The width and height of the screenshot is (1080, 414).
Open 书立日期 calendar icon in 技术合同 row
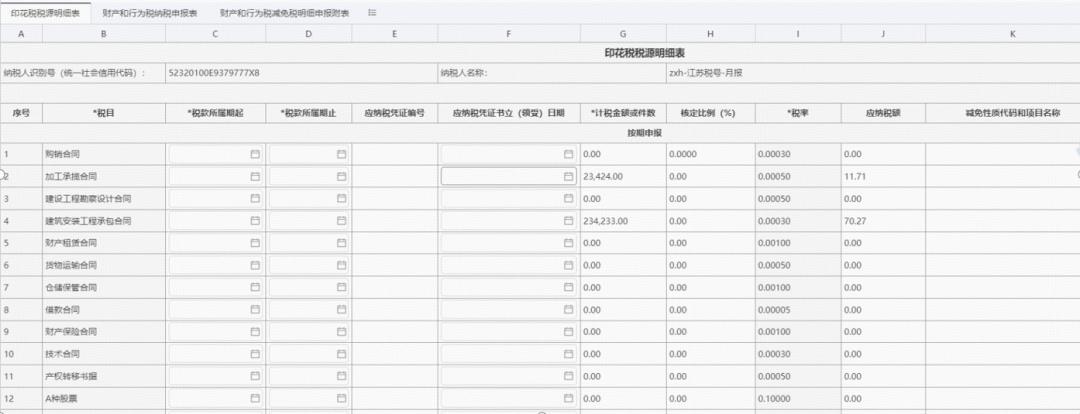[x=568, y=353]
